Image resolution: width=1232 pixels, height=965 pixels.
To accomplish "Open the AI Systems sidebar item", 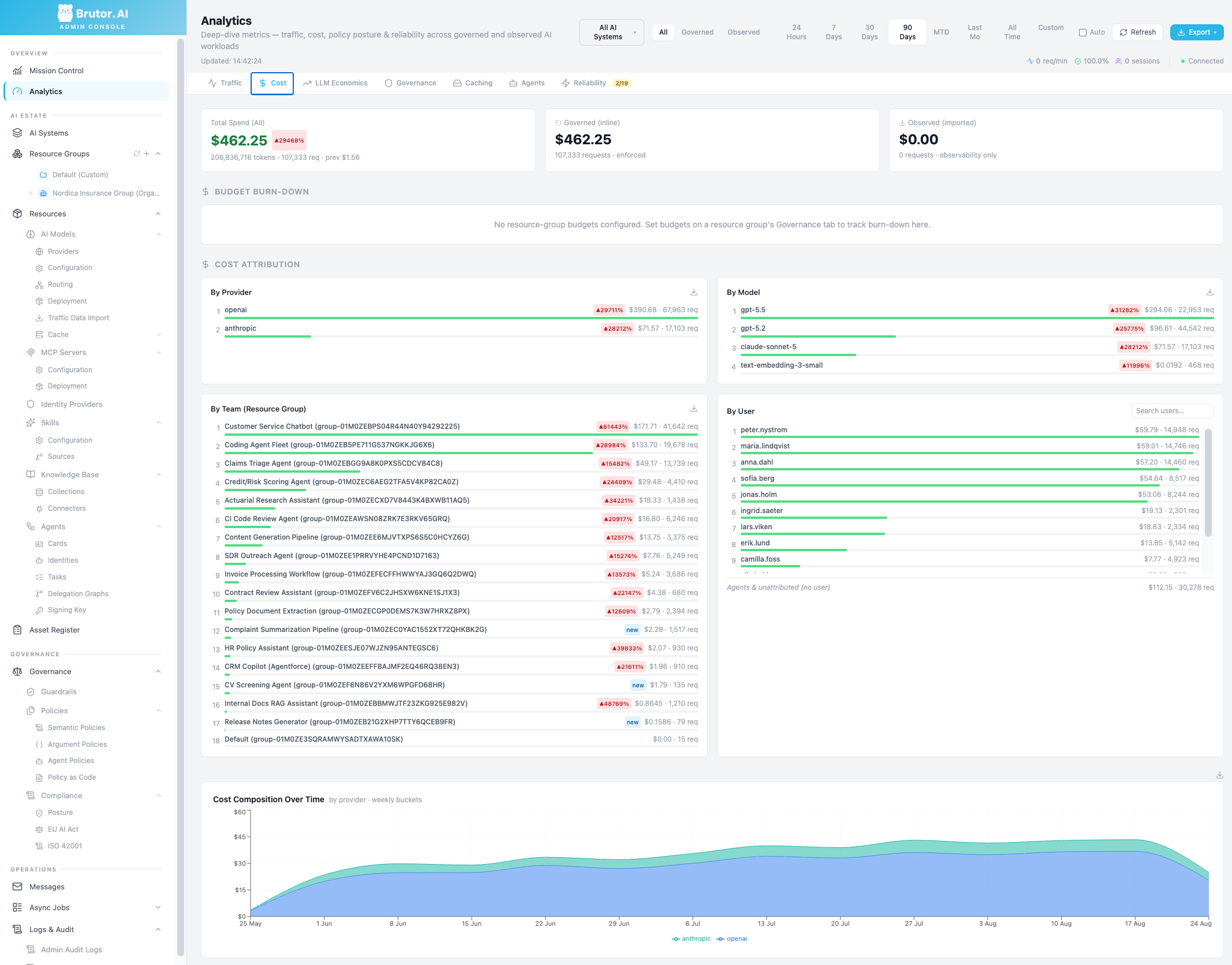I will 87,133.
